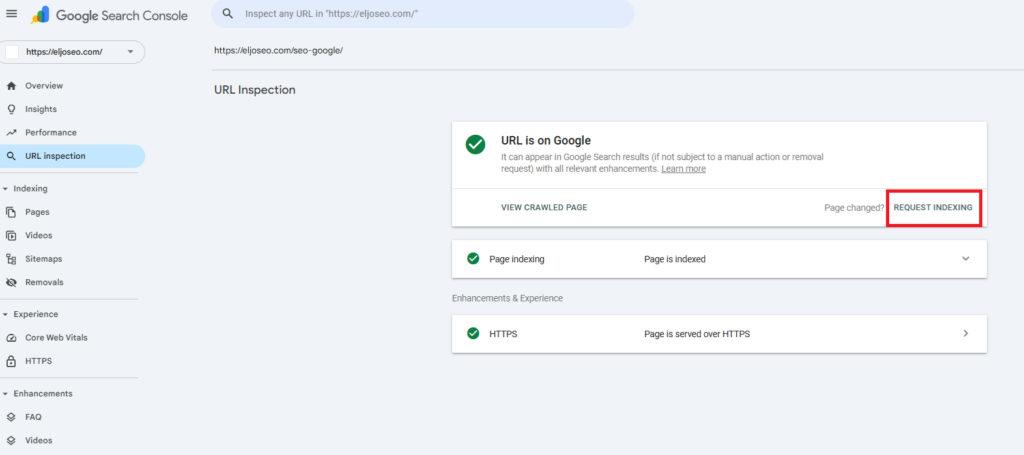Click the Sitemaps tree icon
Viewport: 1024px width, 455px height.
pos(11,259)
